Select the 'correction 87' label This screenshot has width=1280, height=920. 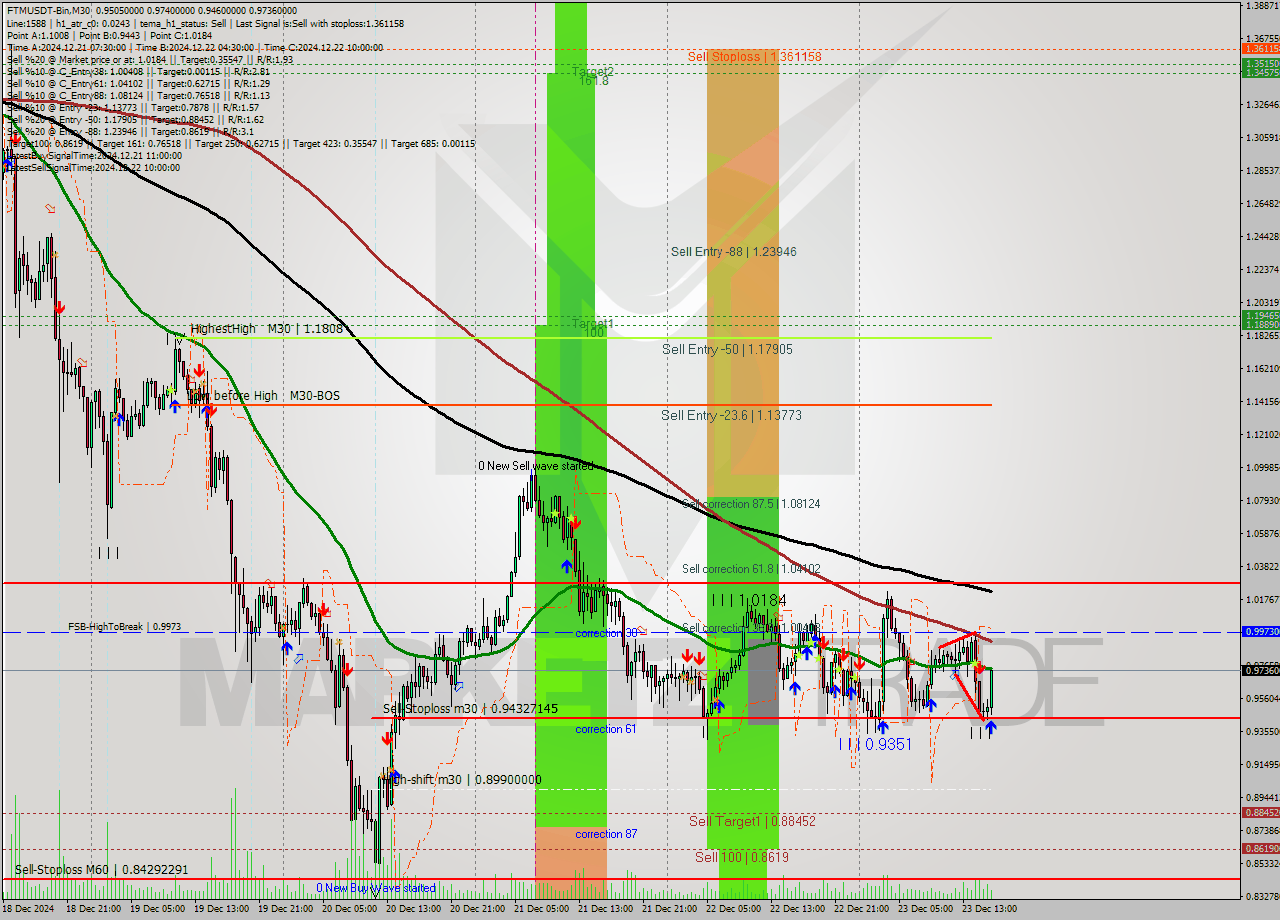[x=606, y=834]
